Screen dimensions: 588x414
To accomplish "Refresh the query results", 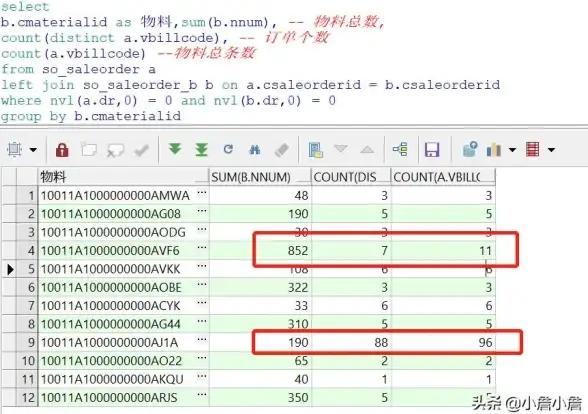I will click(228, 149).
